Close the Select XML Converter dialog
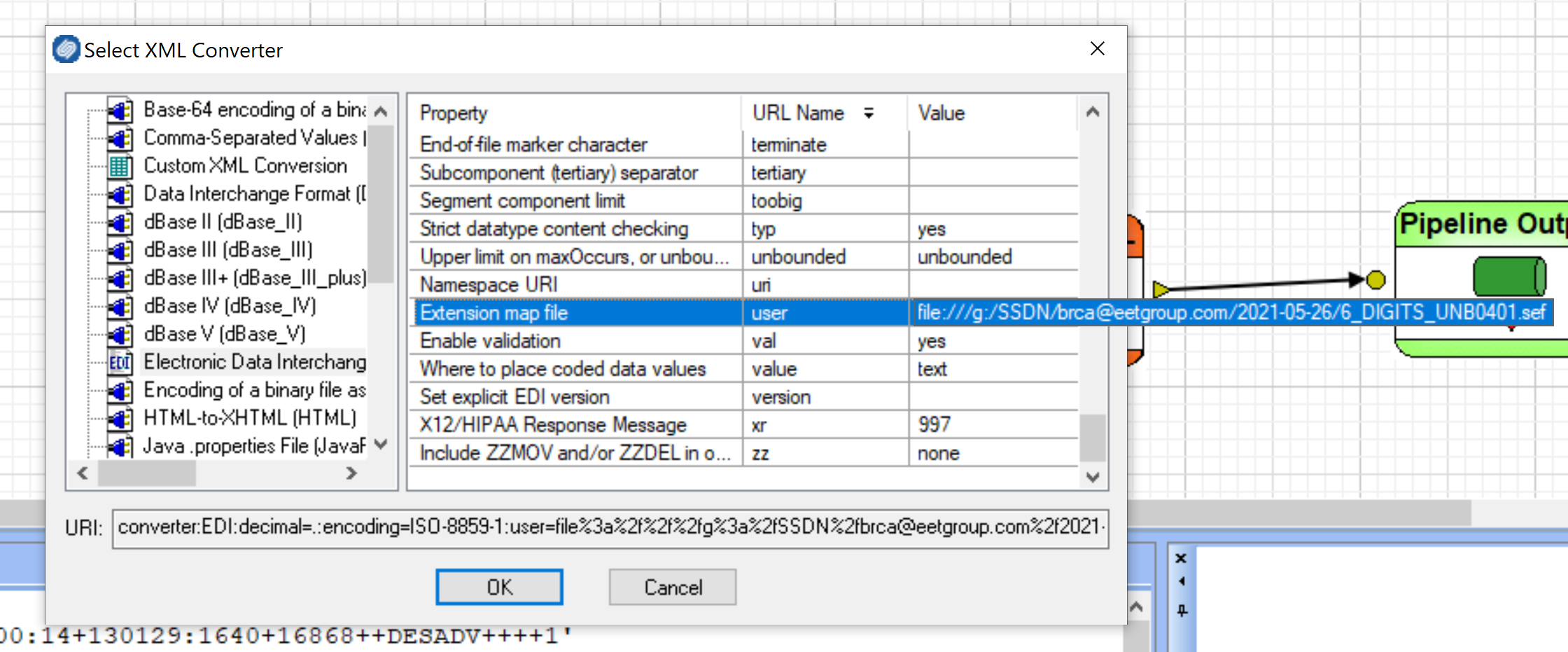The width and height of the screenshot is (1568, 652). coord(1097,48)
